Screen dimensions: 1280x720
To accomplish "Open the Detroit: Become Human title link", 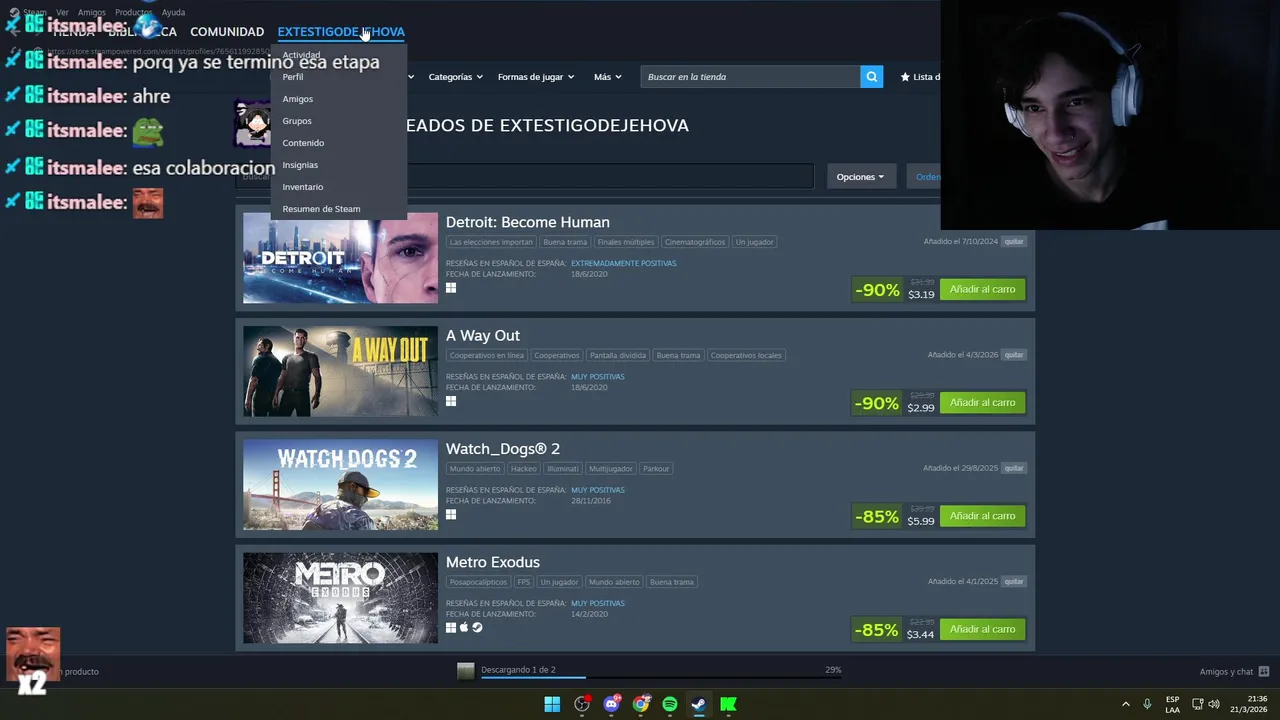I will click(x=527, y=222).
